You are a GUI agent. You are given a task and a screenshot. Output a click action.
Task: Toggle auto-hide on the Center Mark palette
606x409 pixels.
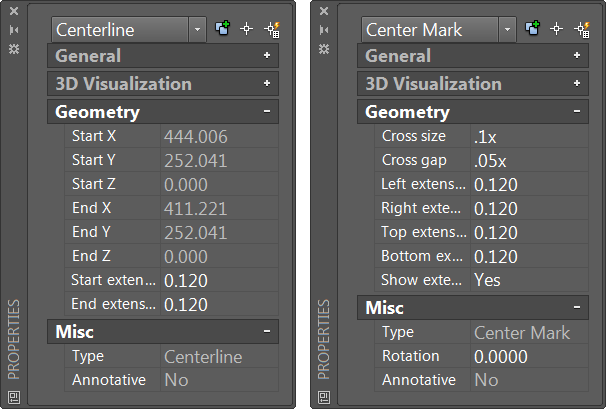[324, 30]
